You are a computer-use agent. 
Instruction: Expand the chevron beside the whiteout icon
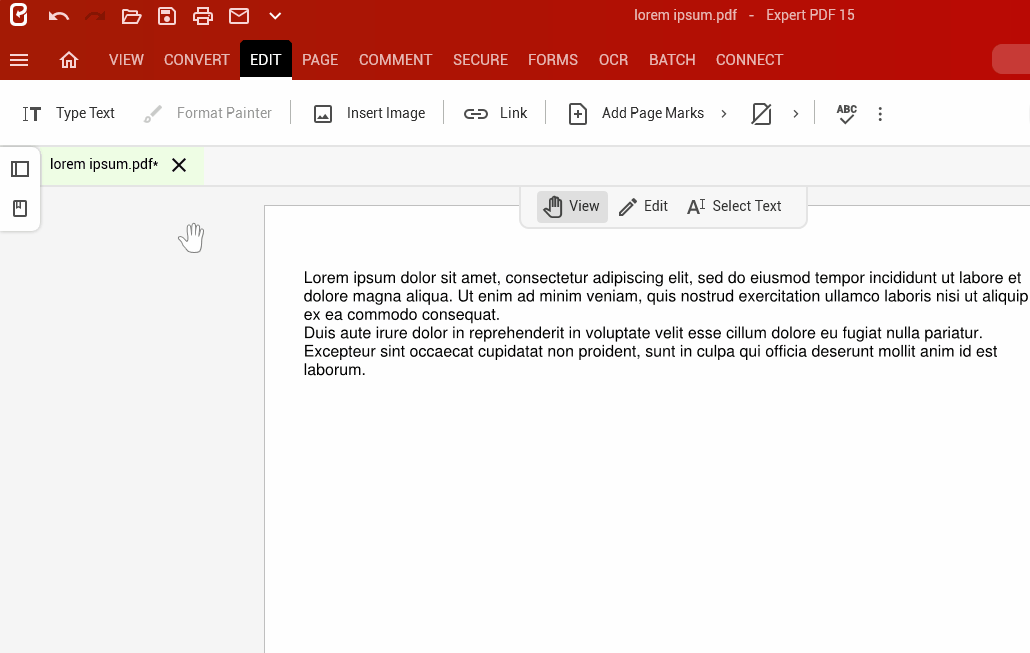point(795,114)
